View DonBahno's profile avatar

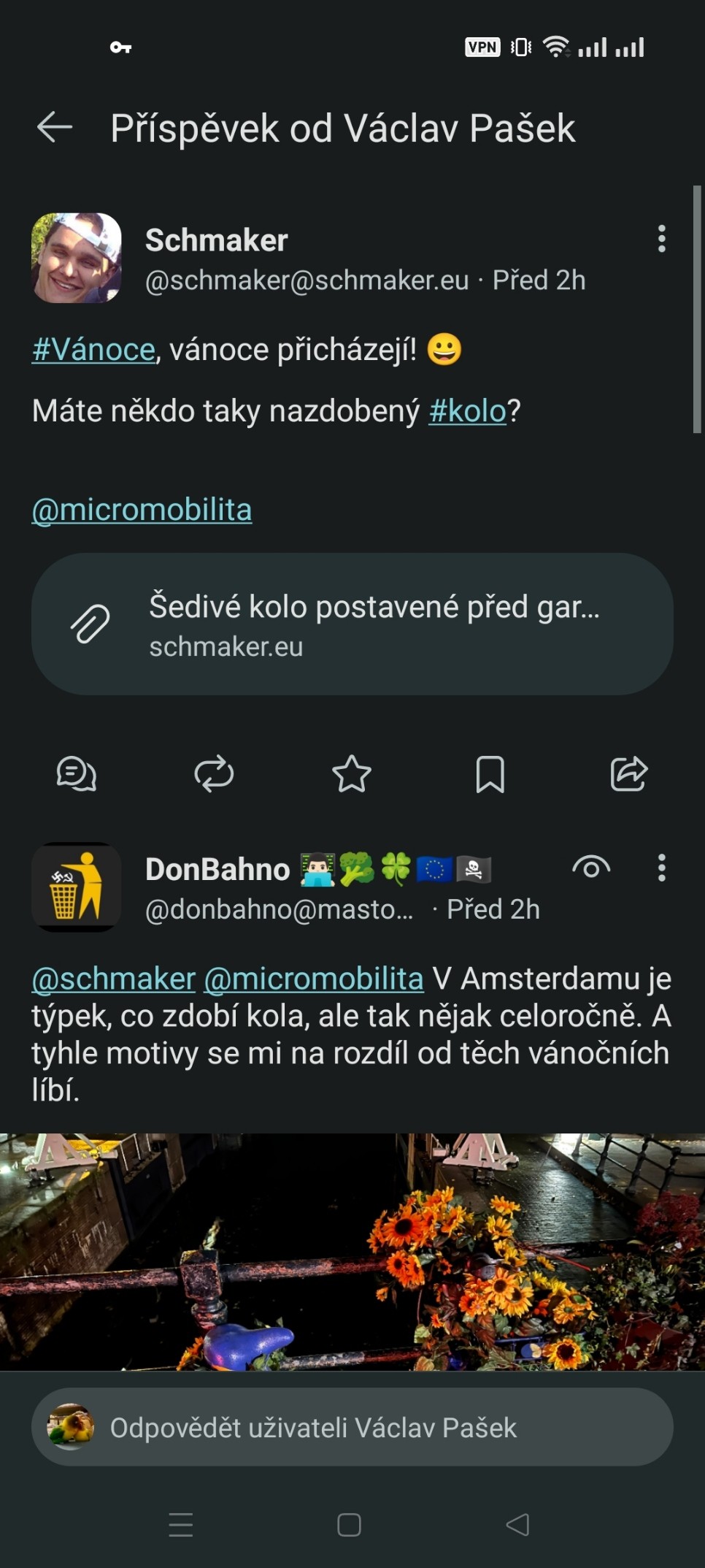pos(77,887)
